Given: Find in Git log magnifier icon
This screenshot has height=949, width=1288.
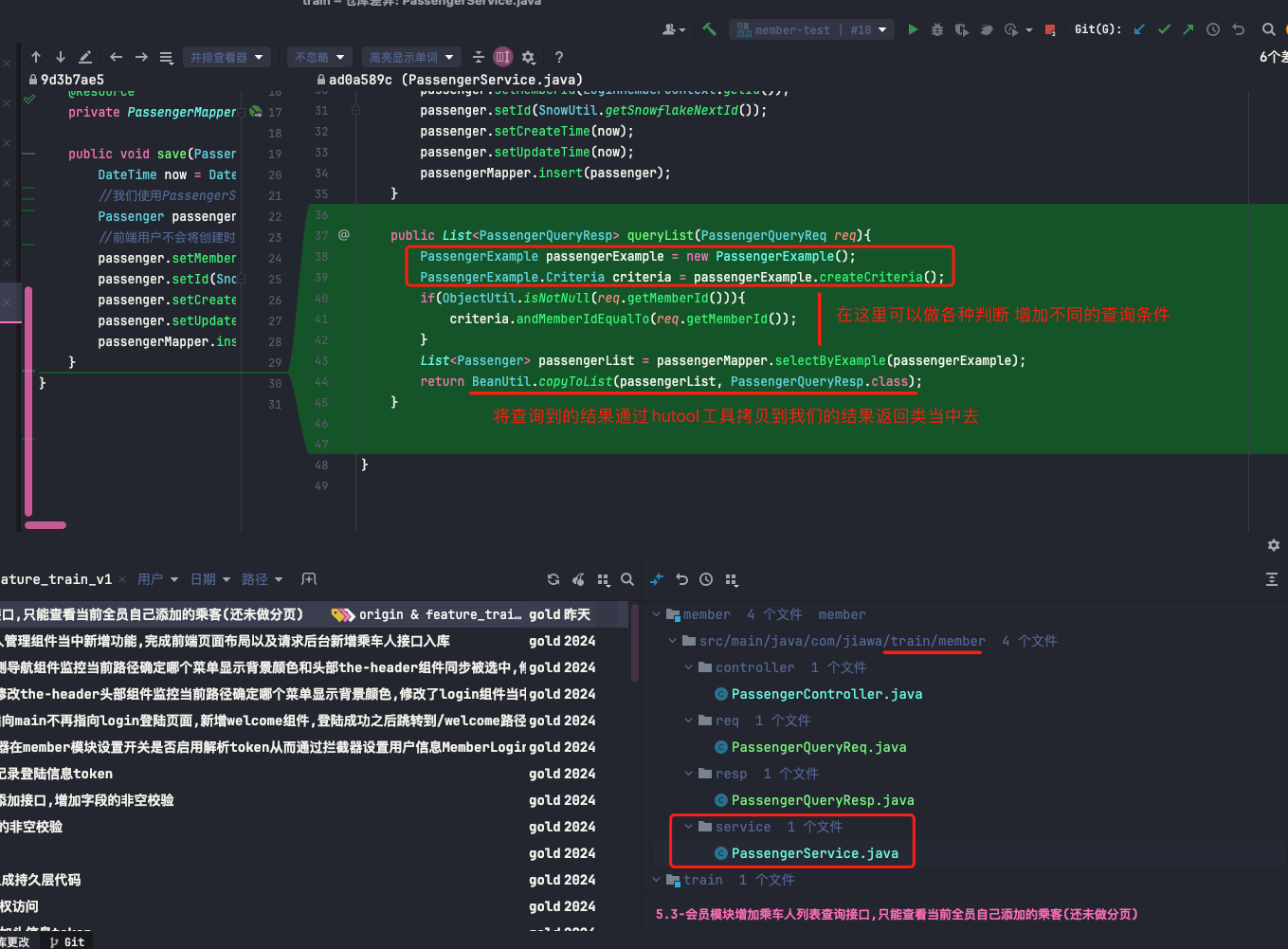Looking at the screenshot, I should [x=627, y=579].
